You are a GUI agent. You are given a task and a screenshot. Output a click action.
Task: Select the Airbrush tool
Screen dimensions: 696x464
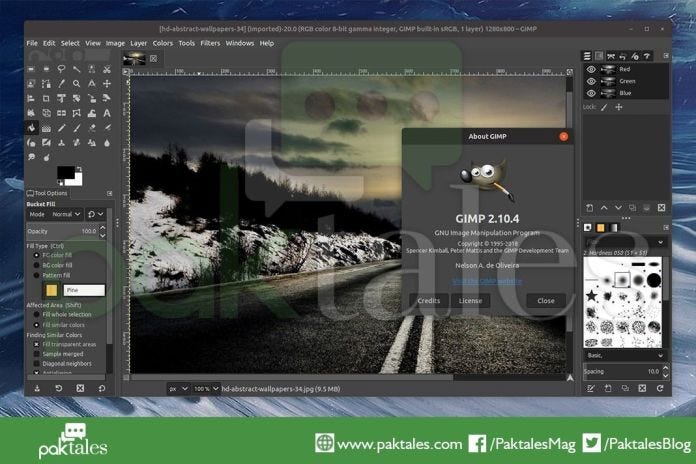click(x=107, y=128)
